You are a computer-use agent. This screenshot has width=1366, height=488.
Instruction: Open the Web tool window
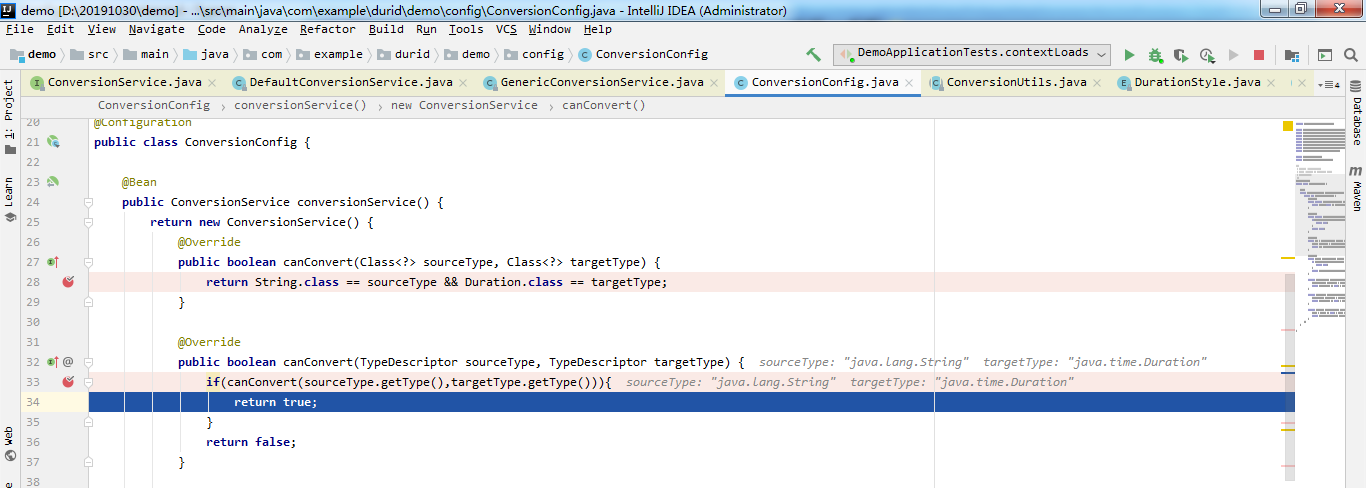pyautogui.click(x=9, y=443)
